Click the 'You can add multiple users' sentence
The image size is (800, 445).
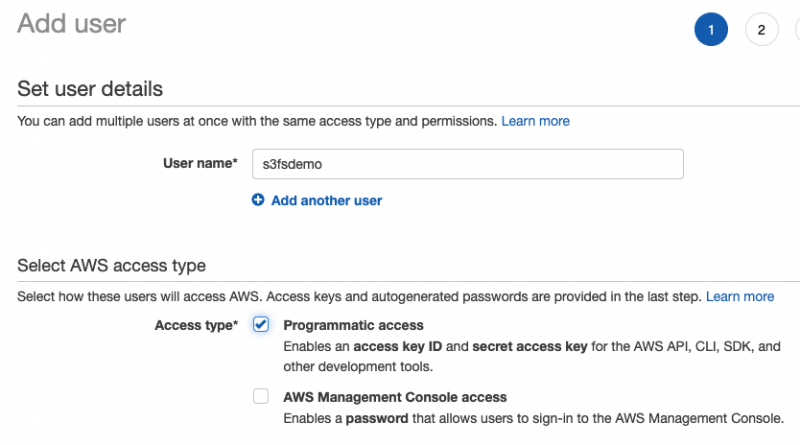(257, 121)
